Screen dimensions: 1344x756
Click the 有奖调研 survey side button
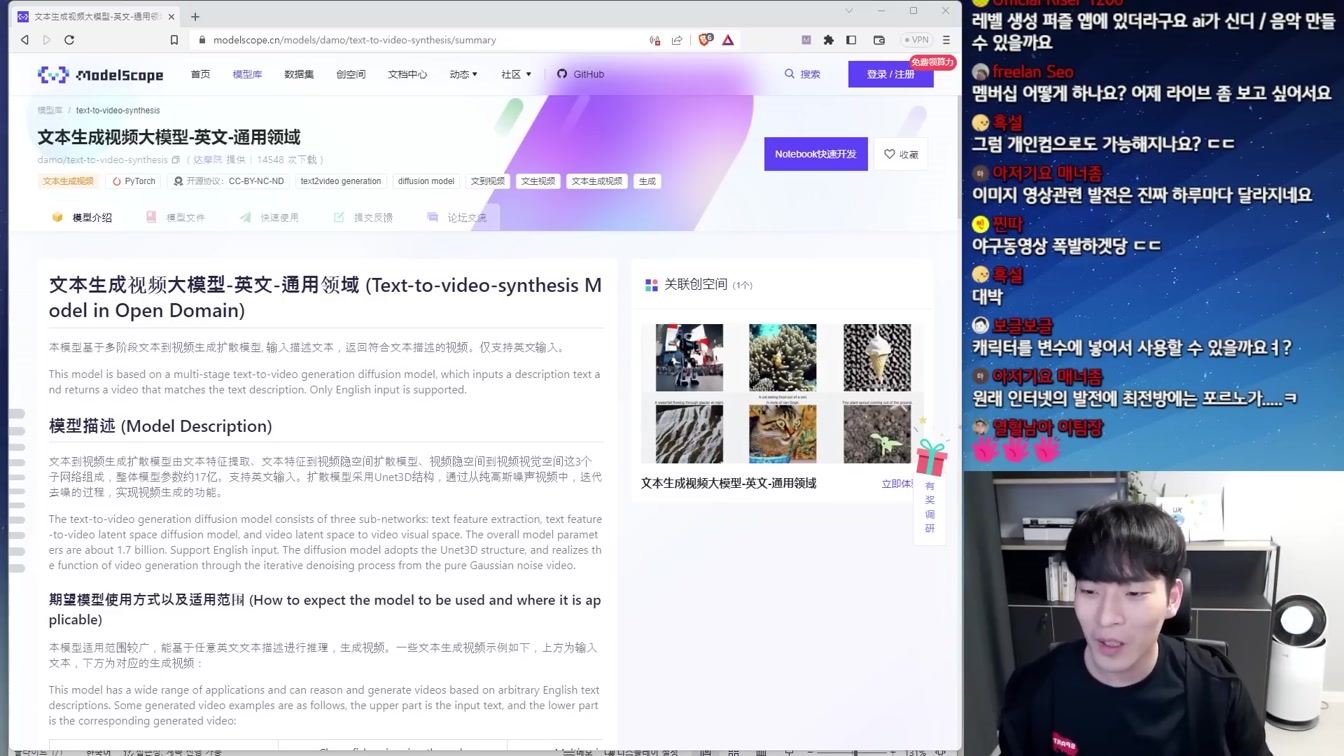coord(930,507)
